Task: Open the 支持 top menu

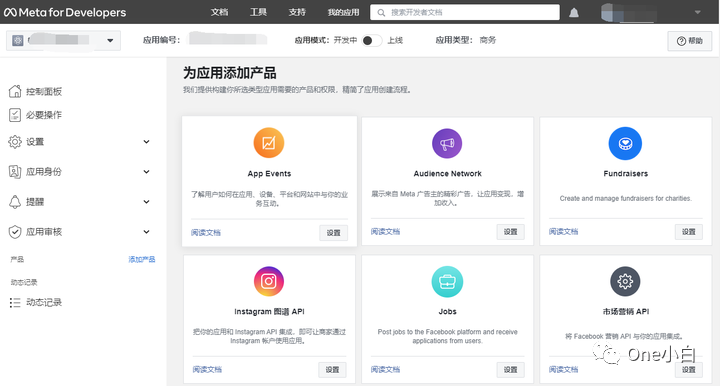Action: [x=297, y=12]
